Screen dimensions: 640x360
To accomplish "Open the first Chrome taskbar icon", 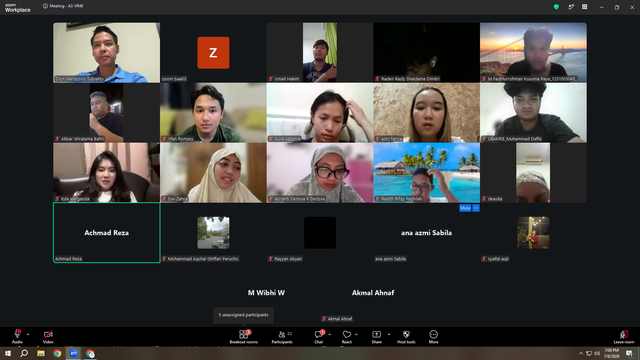I will click(x=57, y=353).
